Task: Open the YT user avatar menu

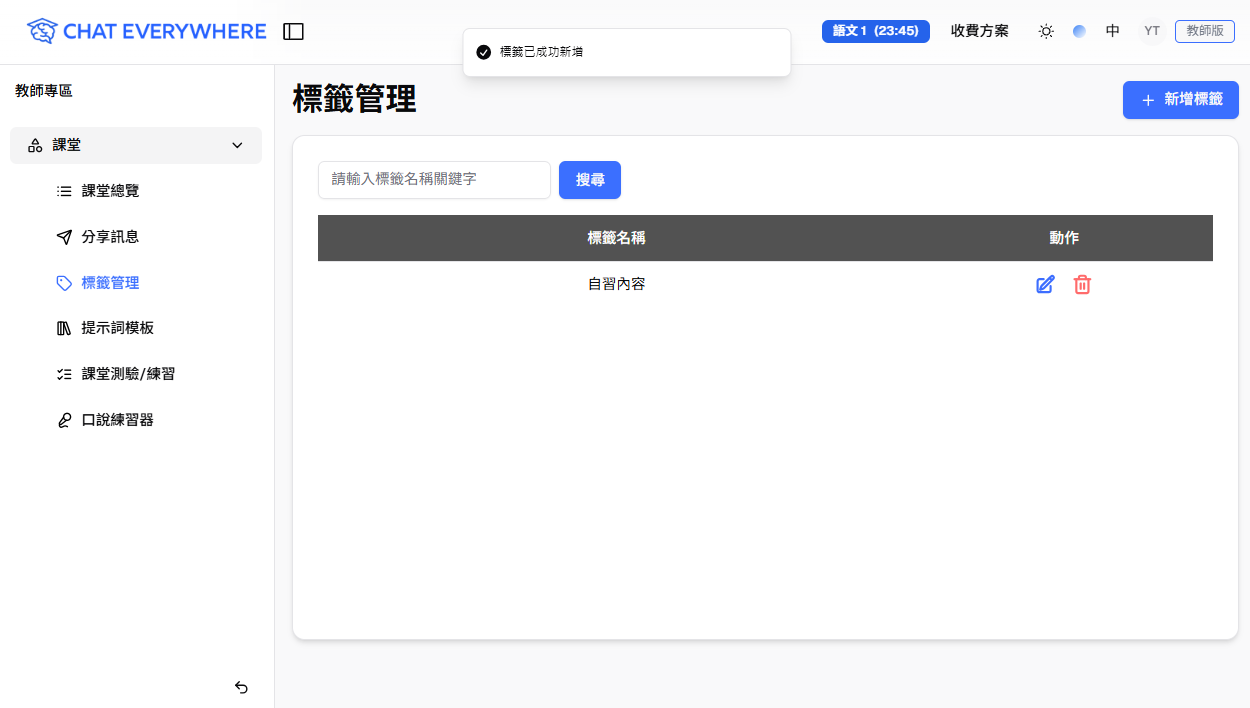Action: pos(1152,31)
